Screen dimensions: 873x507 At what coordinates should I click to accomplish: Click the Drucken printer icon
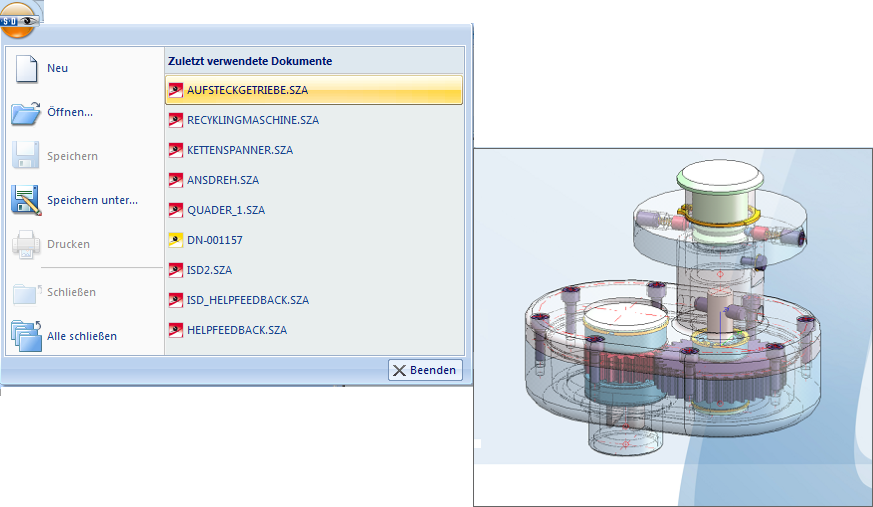tap(26, 244)
